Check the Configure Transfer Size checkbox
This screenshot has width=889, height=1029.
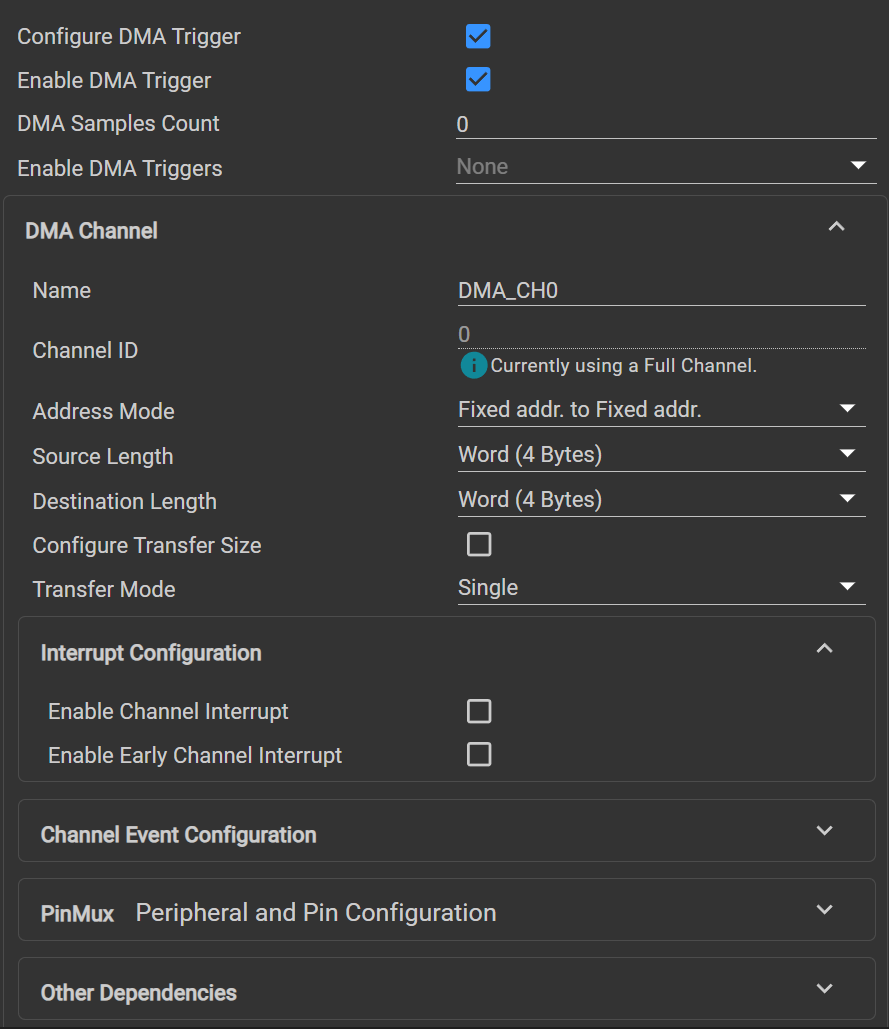tap(479, 545)
